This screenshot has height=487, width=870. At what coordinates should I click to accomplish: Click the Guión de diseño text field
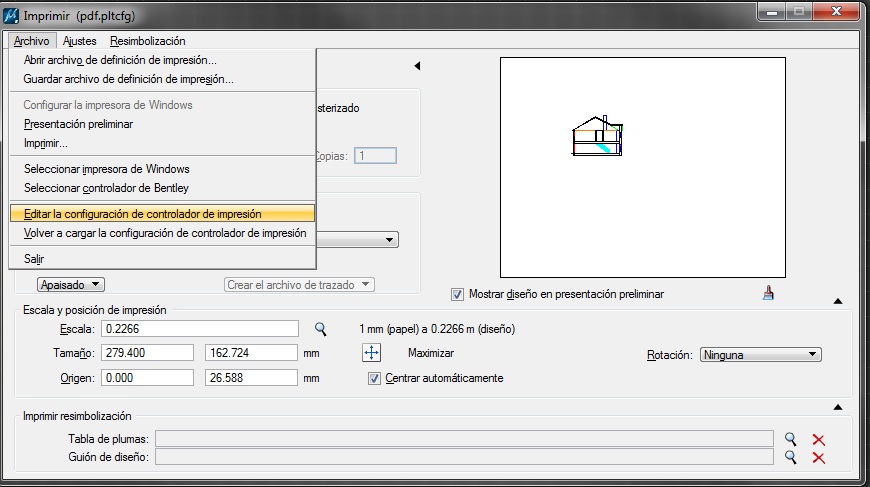pos(464,457)
